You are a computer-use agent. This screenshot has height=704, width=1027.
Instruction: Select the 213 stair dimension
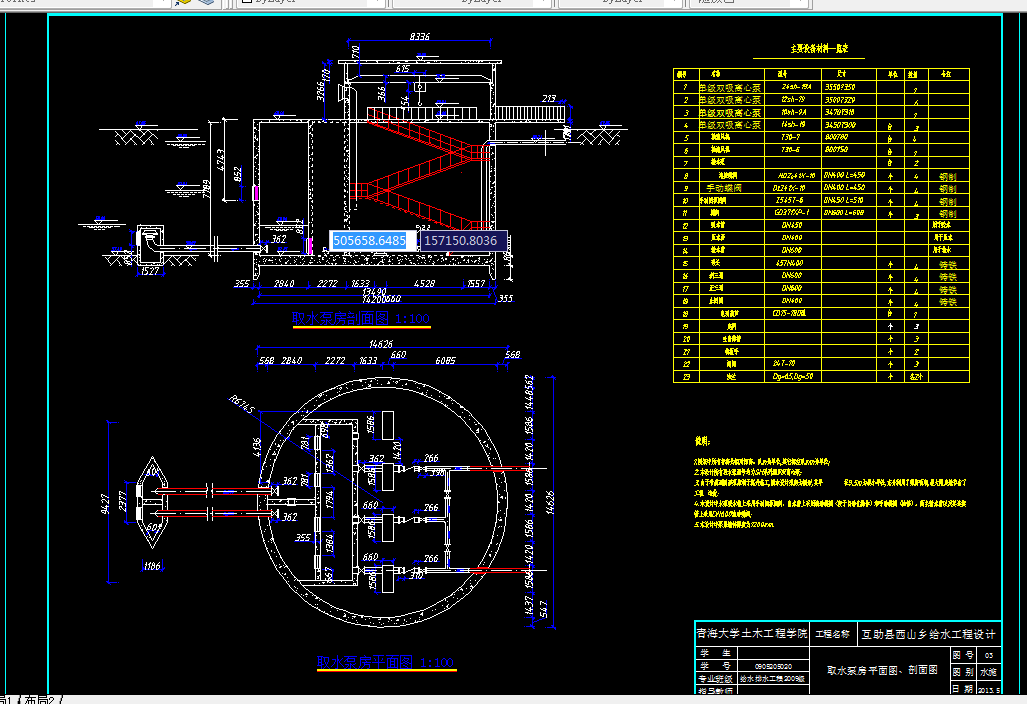(549, 98)
